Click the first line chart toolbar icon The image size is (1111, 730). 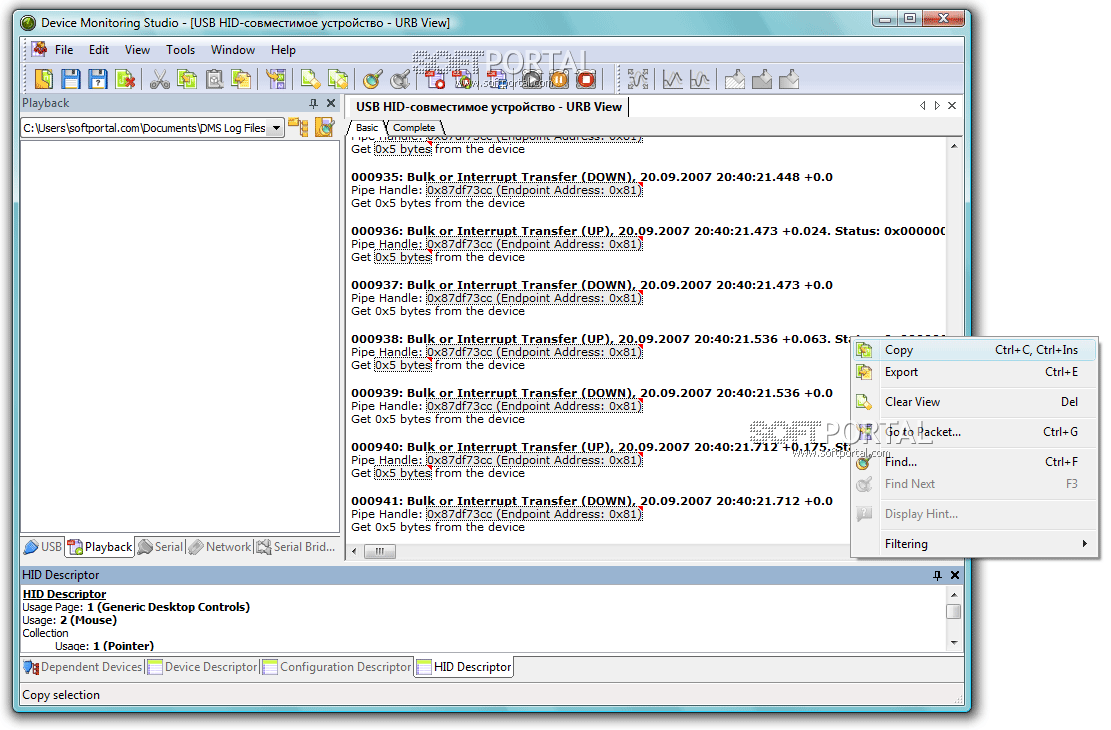tap(672, 79)
